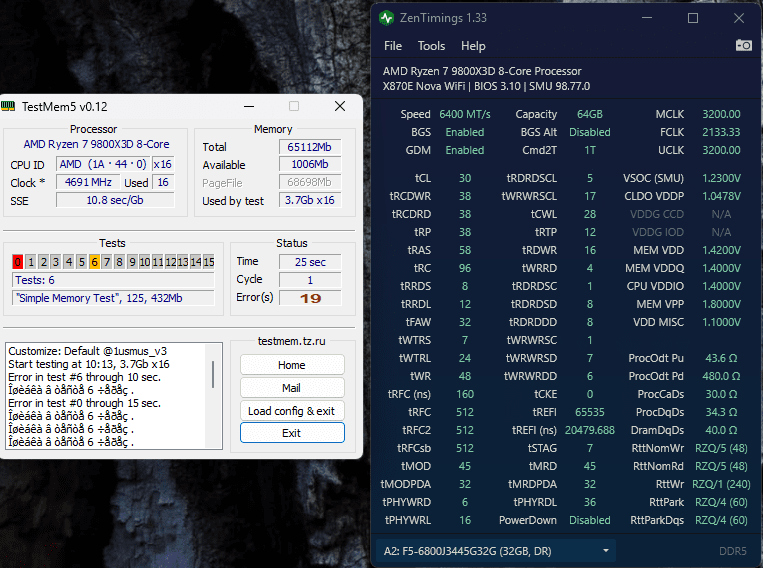Click the Home button in TestMem5

(292, 365)
